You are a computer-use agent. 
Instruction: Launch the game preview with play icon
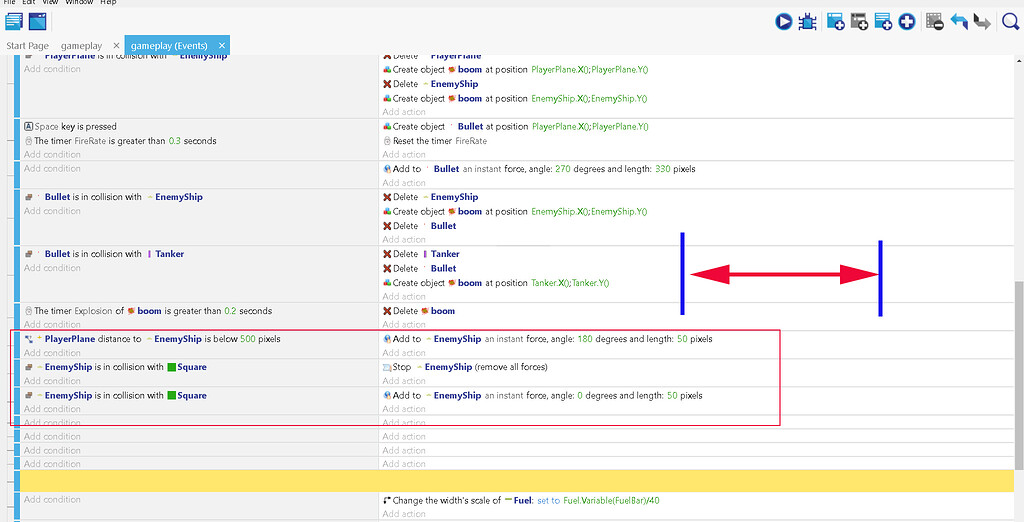[783, 21]
